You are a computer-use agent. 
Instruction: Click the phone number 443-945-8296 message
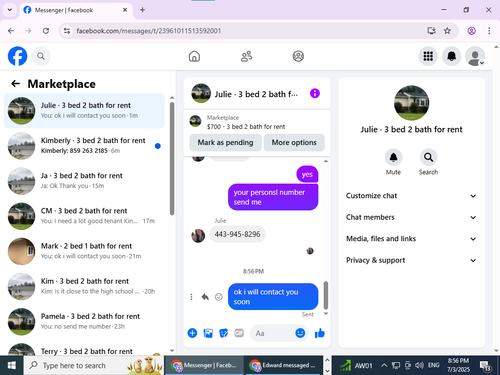coord(237,234)
